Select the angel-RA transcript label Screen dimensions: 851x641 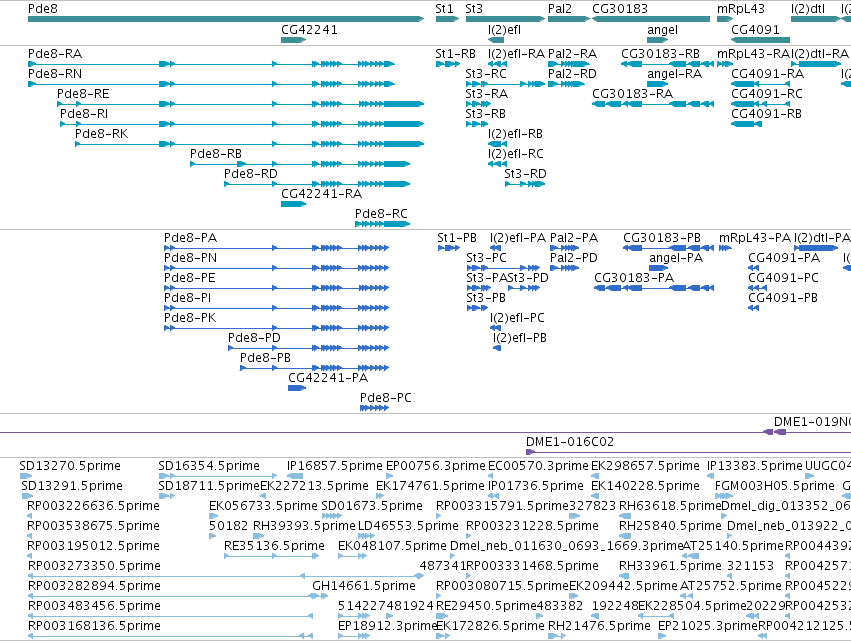click(674, 74)
